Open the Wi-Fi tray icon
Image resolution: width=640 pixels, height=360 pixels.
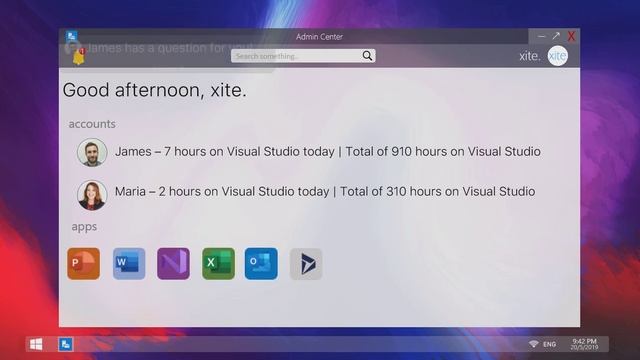533,344
